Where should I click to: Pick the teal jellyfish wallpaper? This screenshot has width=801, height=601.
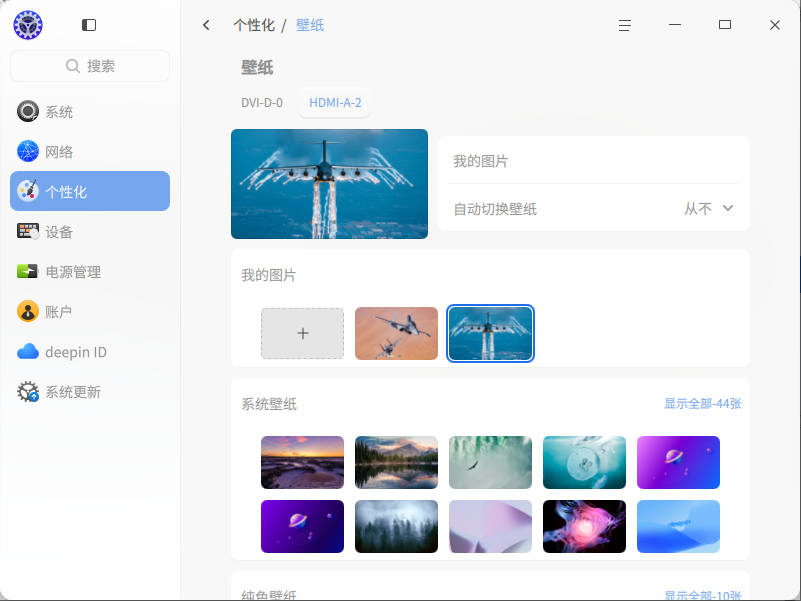tap(584, 463)
